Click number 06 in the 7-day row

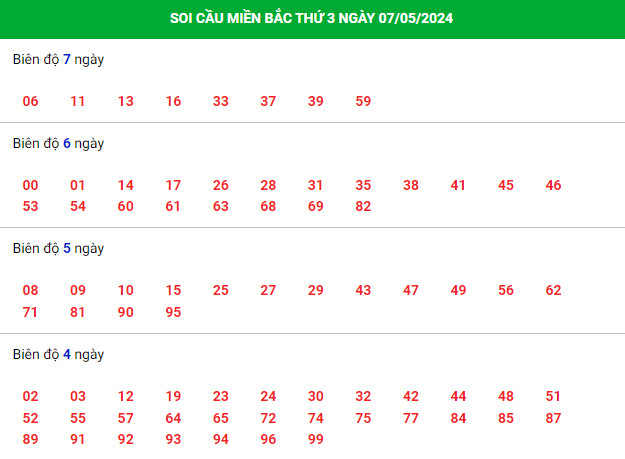(x=30, y=101)
